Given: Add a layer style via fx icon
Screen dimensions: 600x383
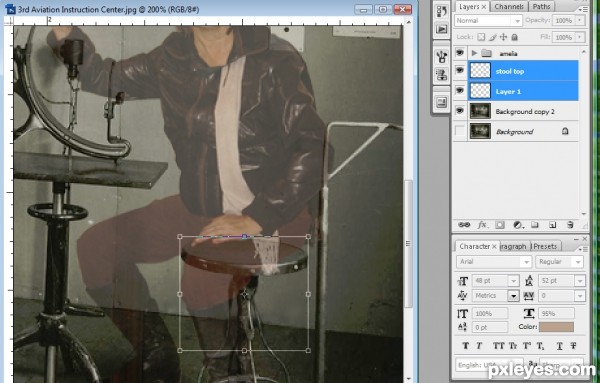Looking at the screenshot, I should 482,225.
